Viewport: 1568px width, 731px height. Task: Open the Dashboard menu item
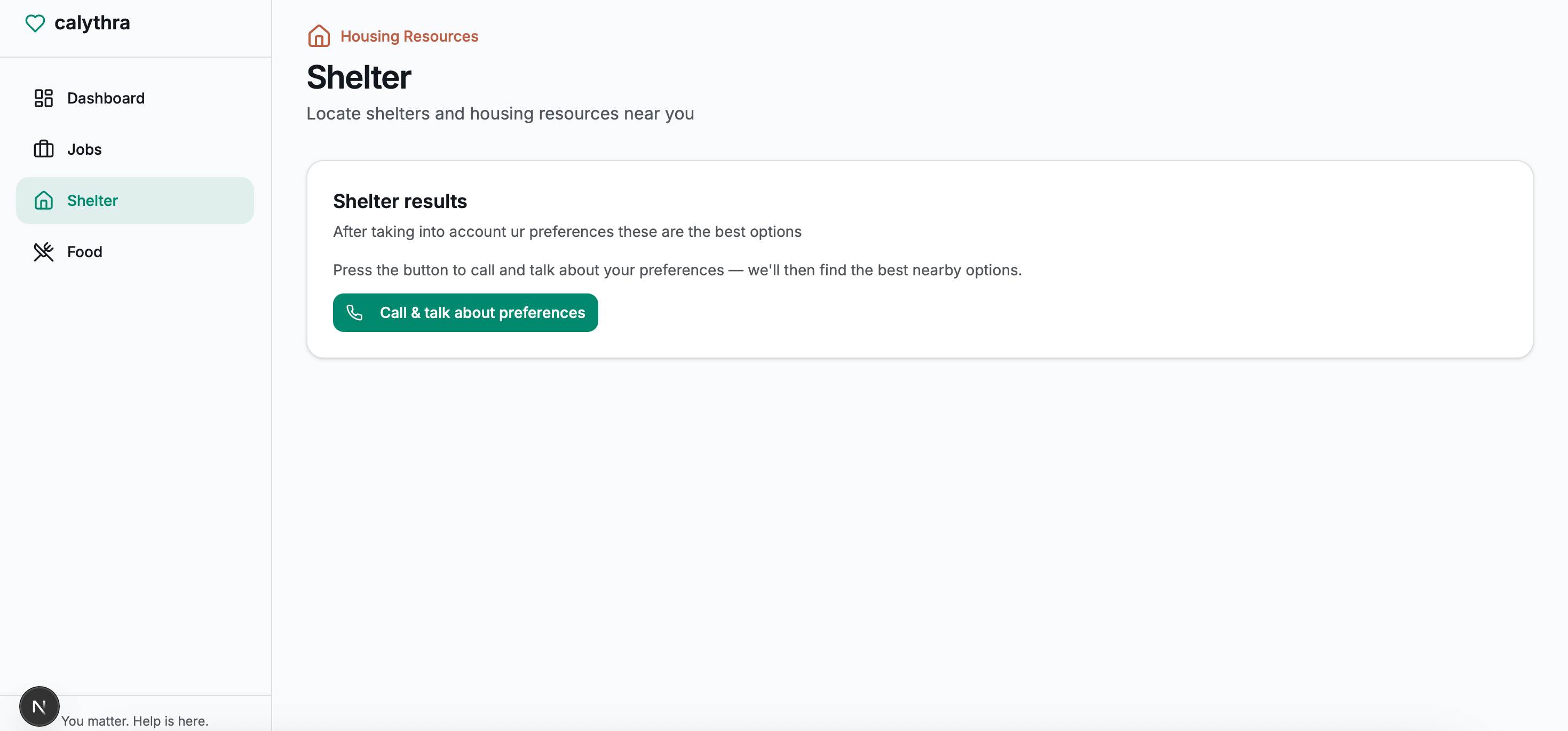coord(105,98)
